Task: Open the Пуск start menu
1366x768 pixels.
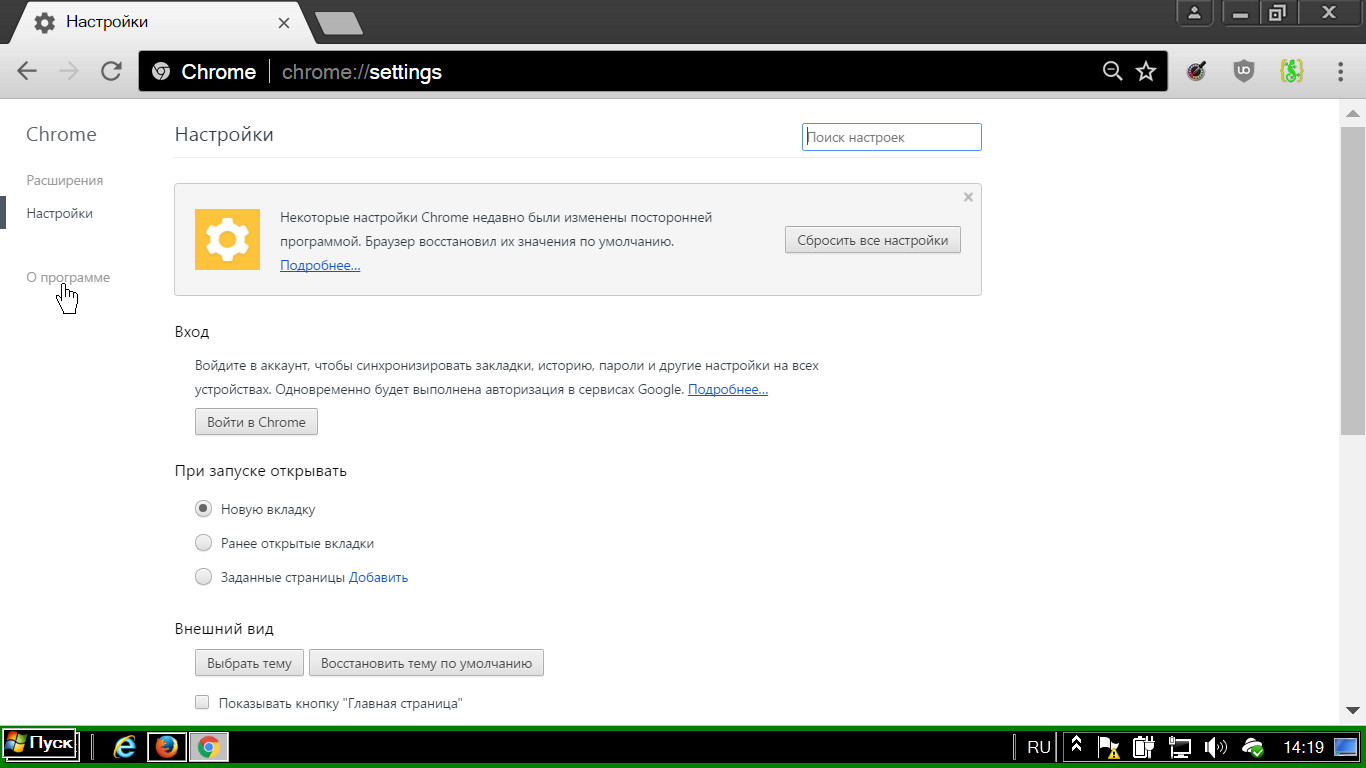Action: (x=39, y=744)
